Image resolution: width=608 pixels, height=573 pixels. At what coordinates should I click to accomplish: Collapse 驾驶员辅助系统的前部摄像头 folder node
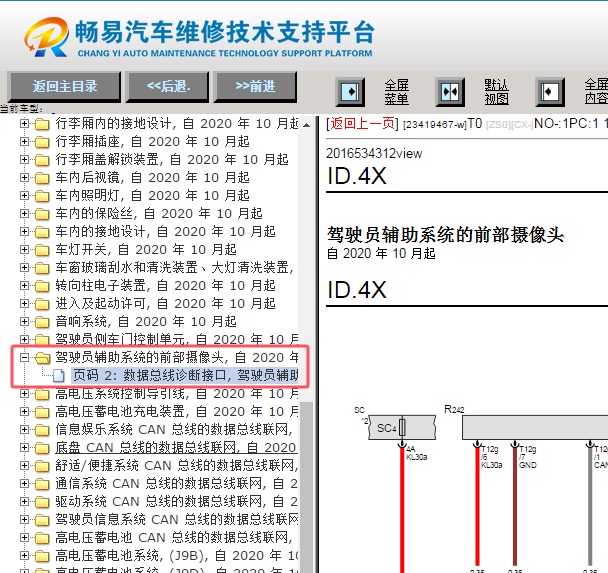tap(24, 357)
